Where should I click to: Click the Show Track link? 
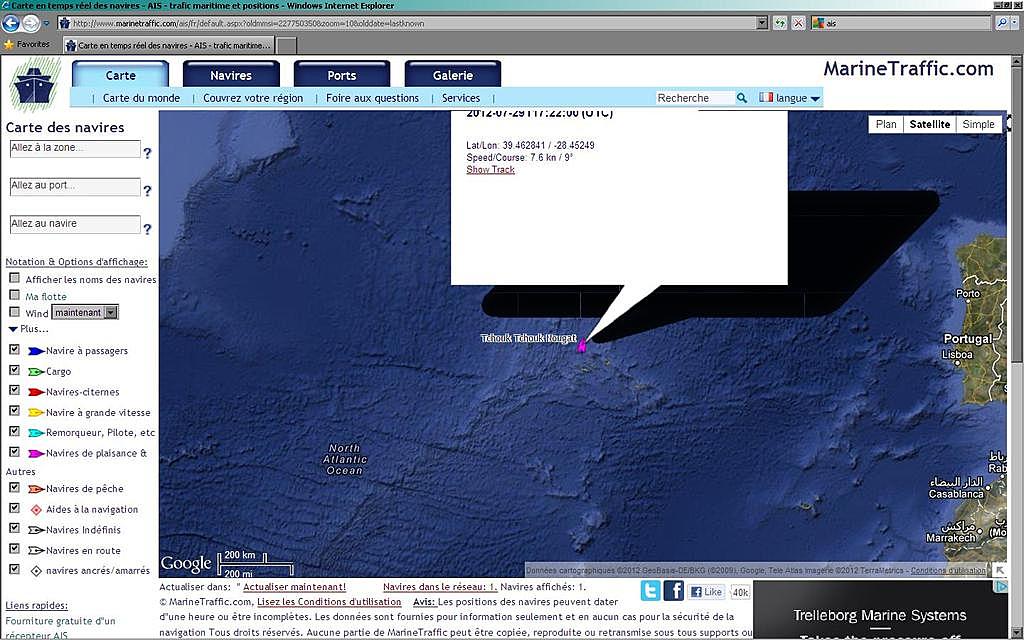pos(490,170)
